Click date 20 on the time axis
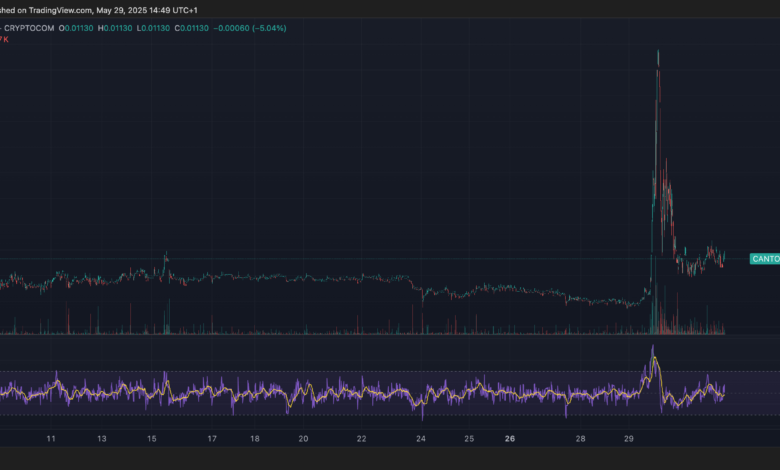 coord(303,439)
